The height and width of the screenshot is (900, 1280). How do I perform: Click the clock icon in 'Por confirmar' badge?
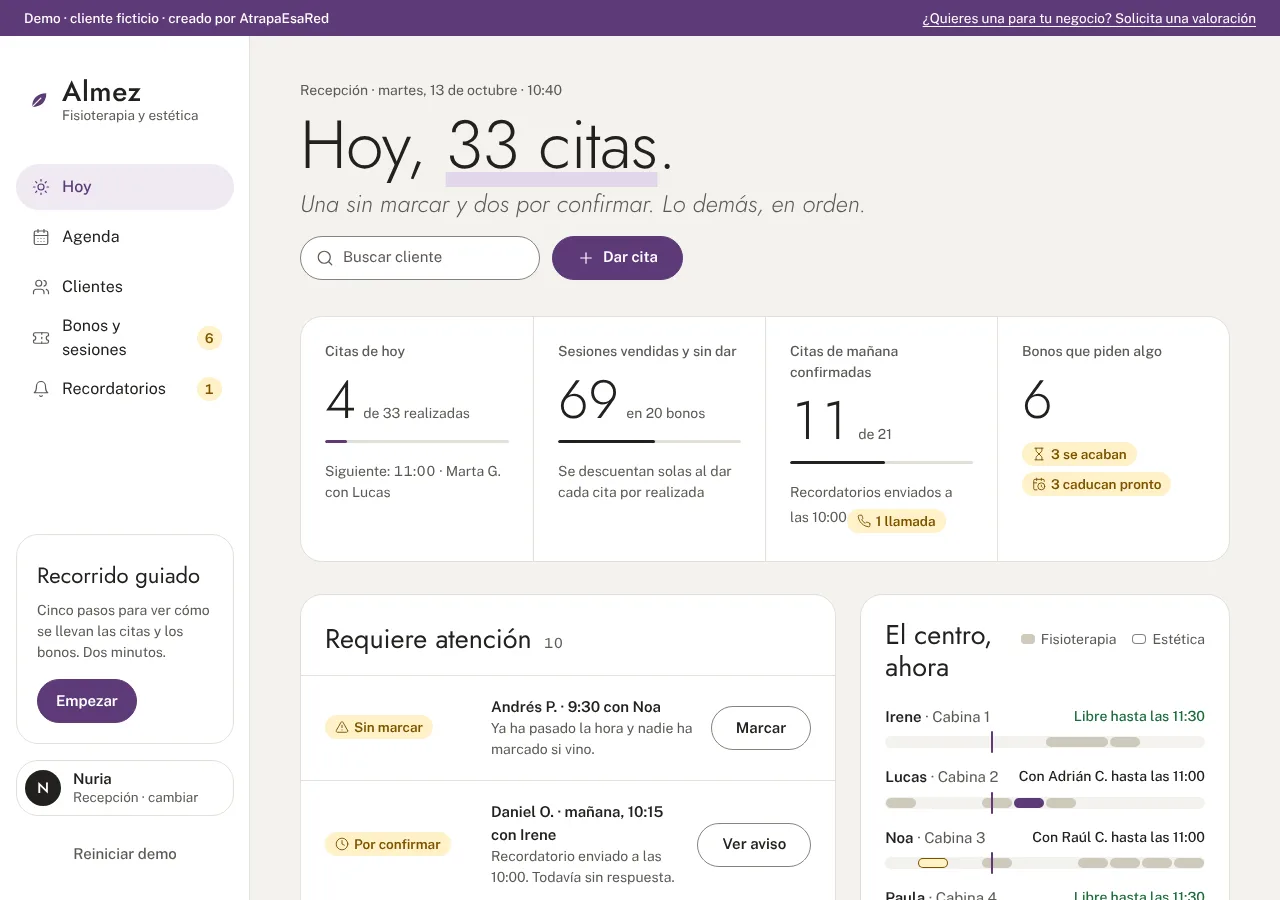click(342, 845)
